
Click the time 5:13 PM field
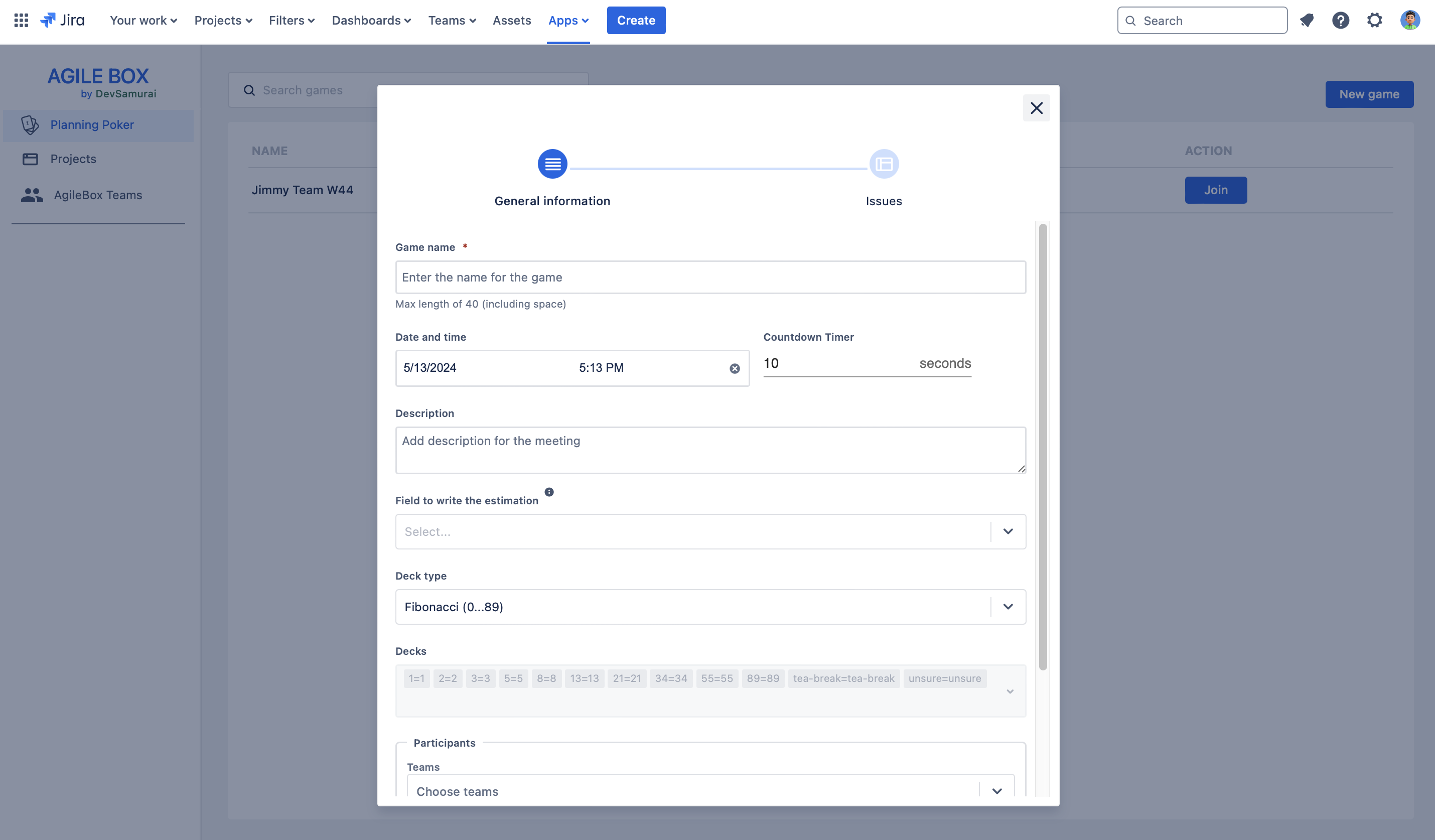[x=601, y=368]
